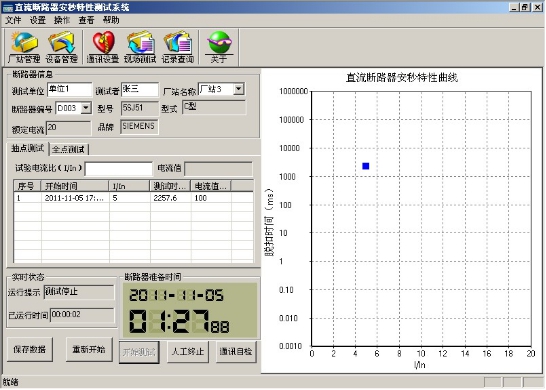Click 保存数据 button
The height and width of the screenshot is (390, 546).
tap(30, 349)
